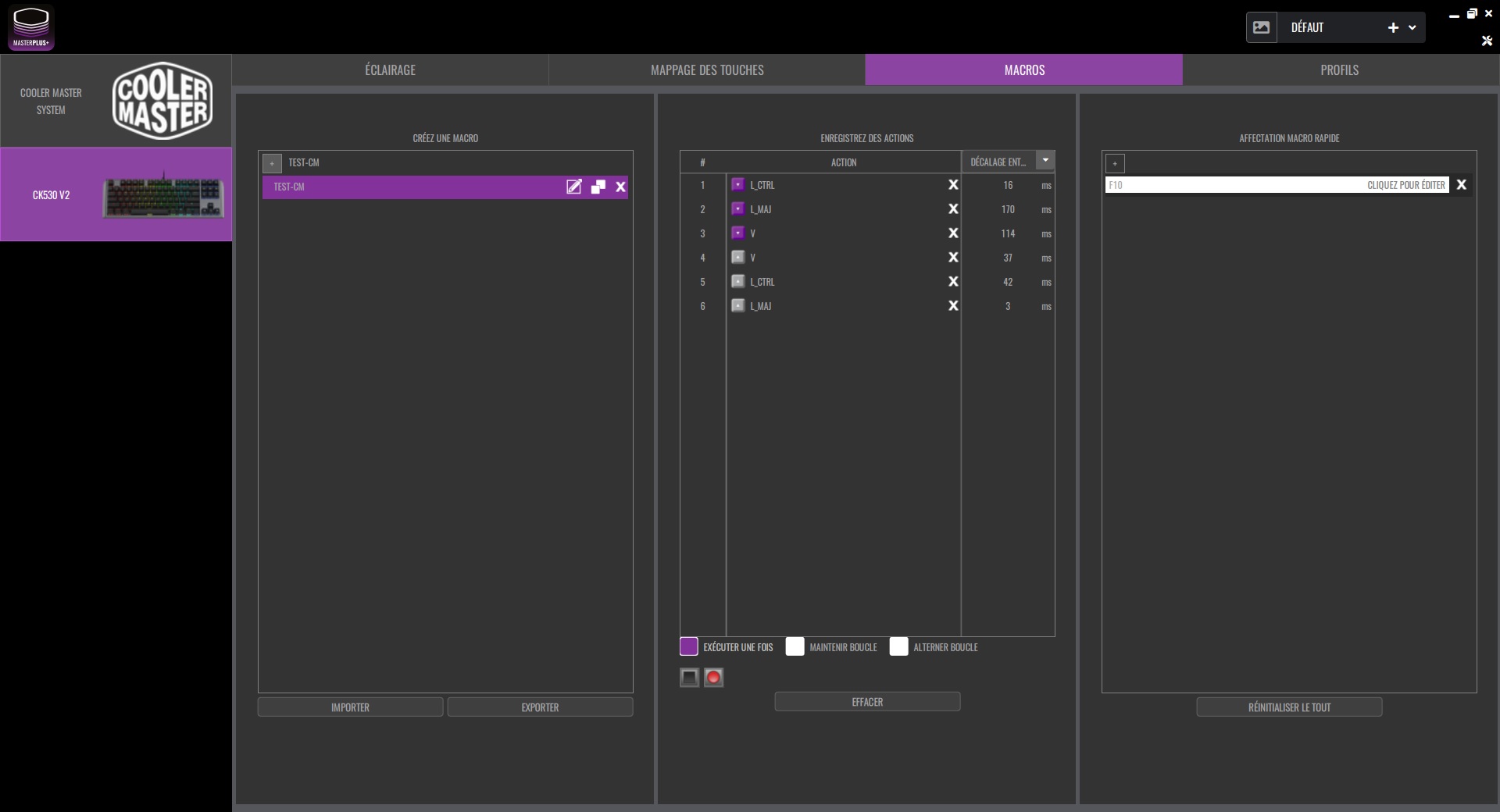Delete the F10 quick macro assignment

pyautogui.click(x=1462, y=185)
